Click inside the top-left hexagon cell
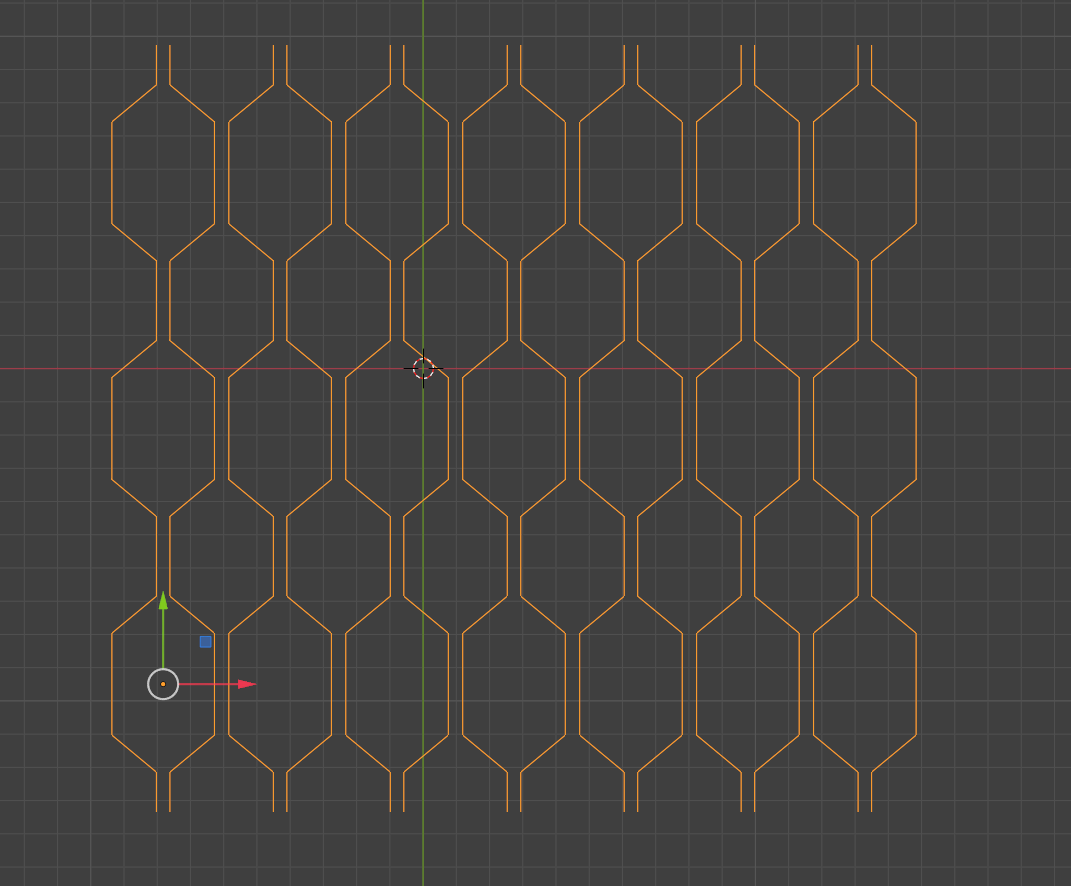This screenshot has width=1071, height=886. coord(163,172)
